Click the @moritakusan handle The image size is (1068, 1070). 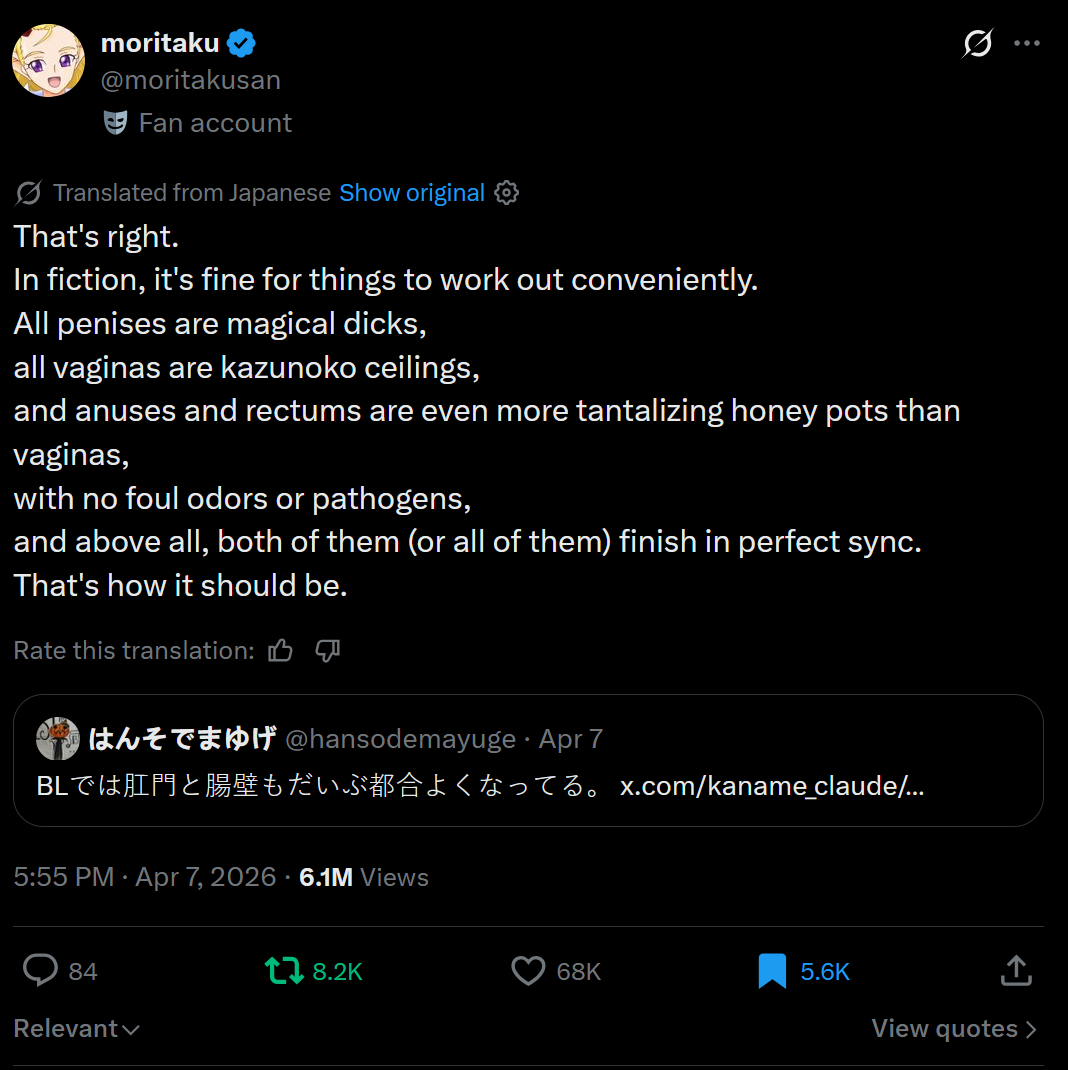point(191,80)
